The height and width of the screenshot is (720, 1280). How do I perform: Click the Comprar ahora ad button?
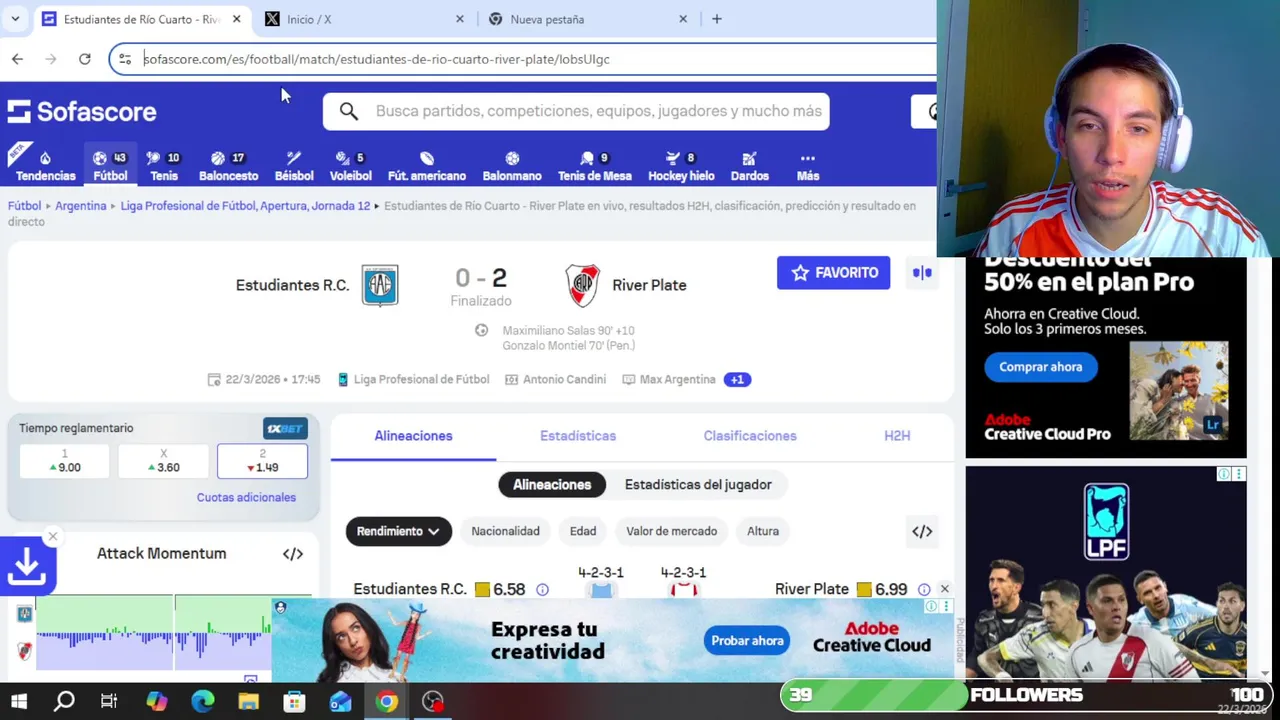1040,367
